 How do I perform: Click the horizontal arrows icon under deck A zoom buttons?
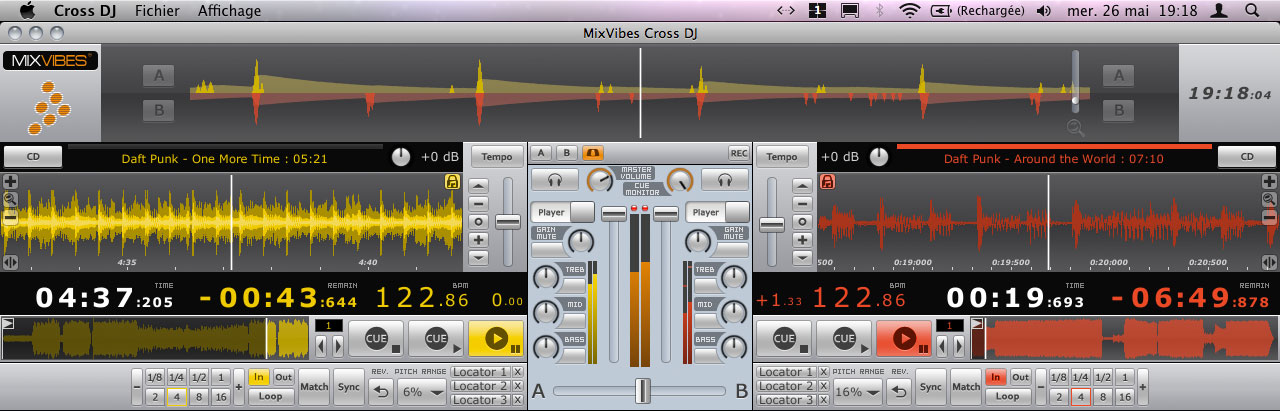click(x=10, y=262)
